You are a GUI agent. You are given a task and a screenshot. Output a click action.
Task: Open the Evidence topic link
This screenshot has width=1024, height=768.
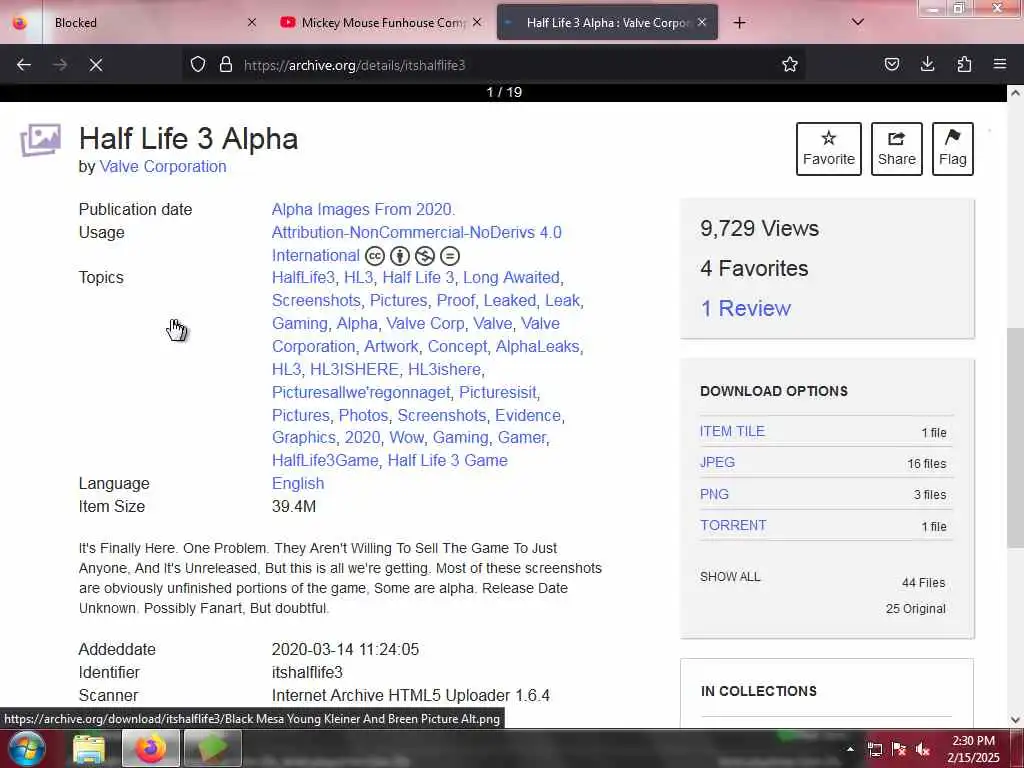(528, 415)
